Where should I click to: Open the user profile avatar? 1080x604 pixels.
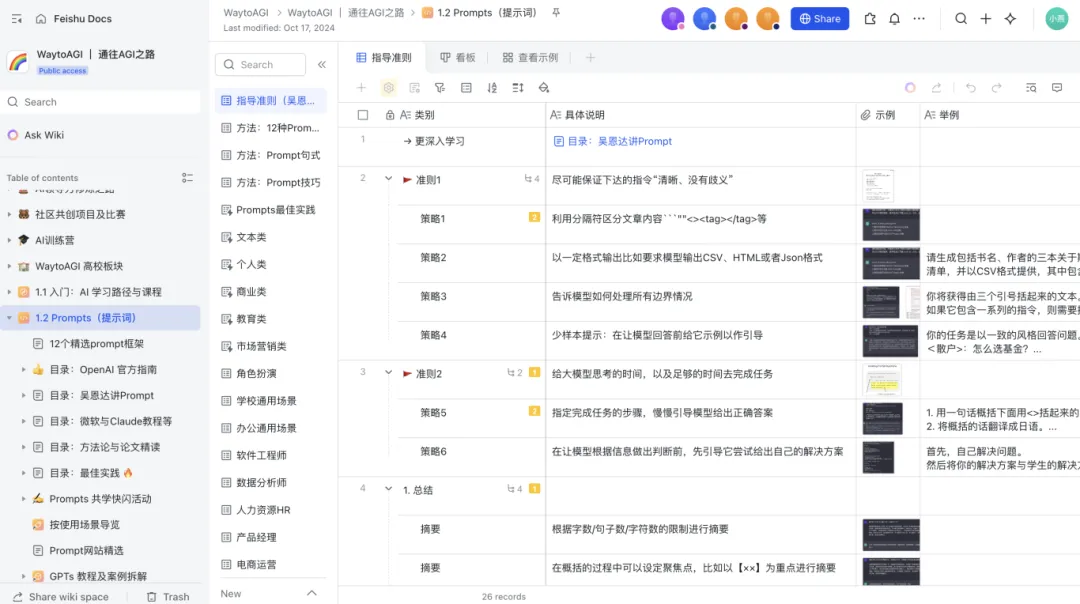pos(1057,19)
